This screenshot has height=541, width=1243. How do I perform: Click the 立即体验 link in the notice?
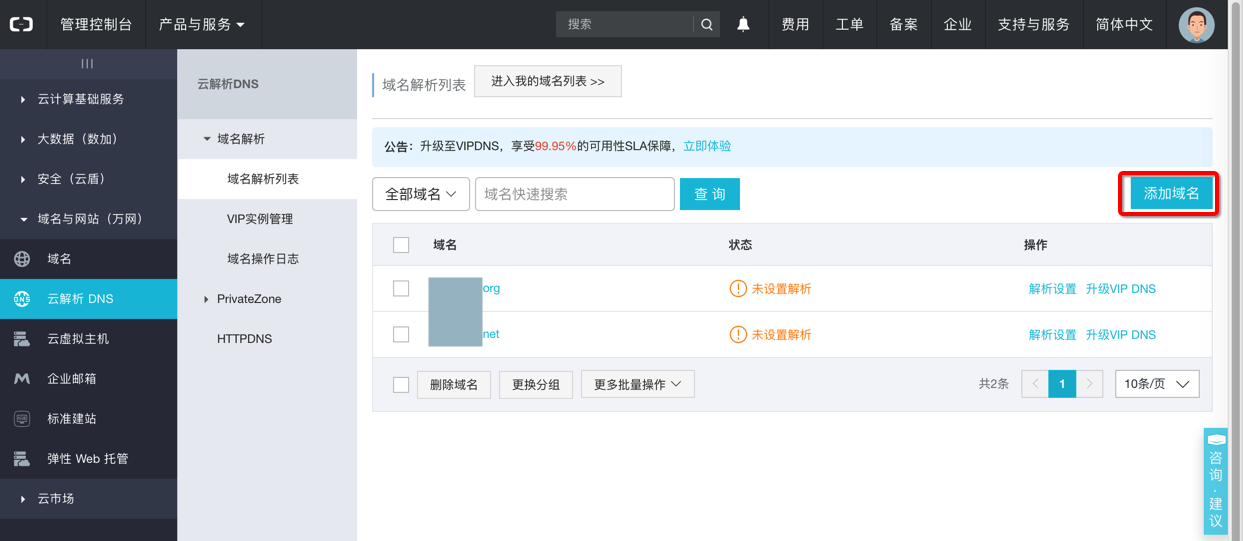click(x=707, y=146)
